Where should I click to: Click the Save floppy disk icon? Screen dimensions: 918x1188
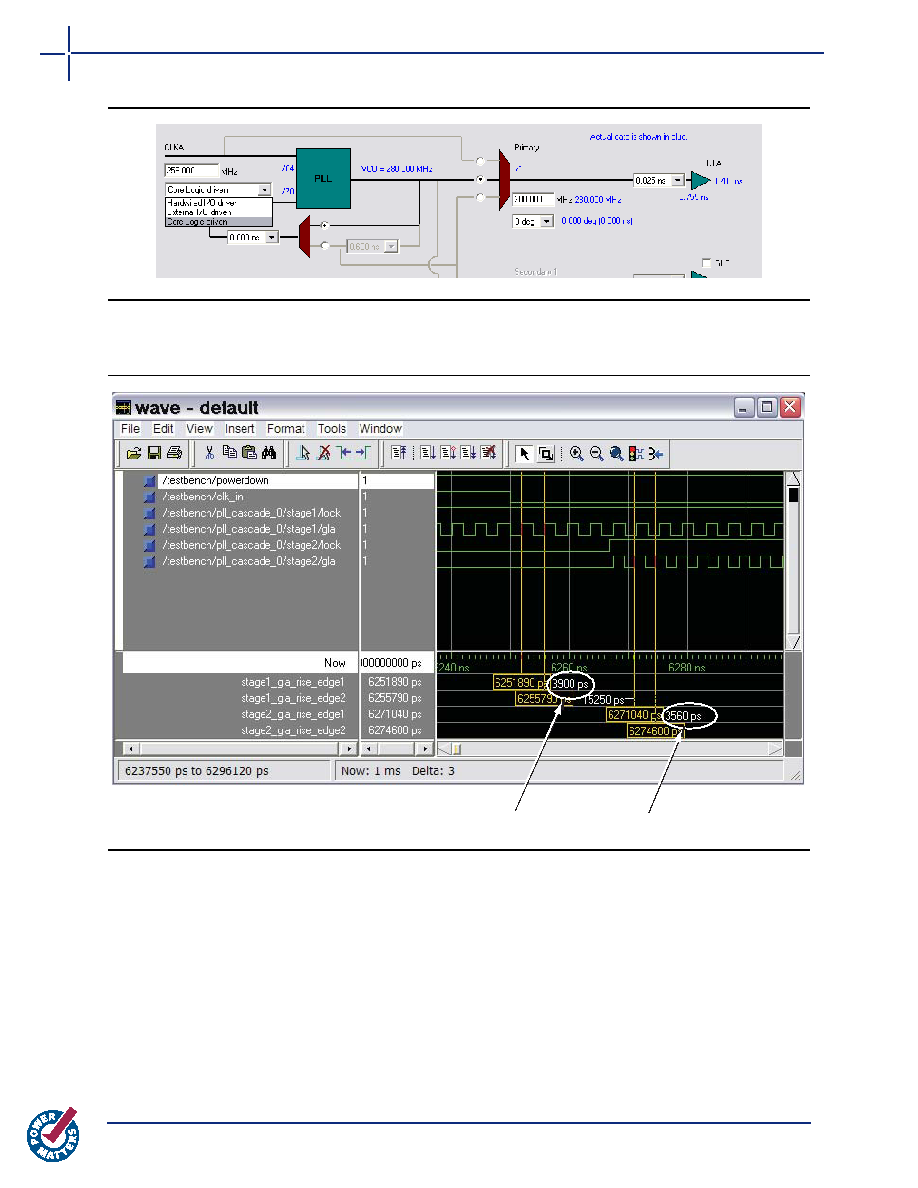point(155,453)
